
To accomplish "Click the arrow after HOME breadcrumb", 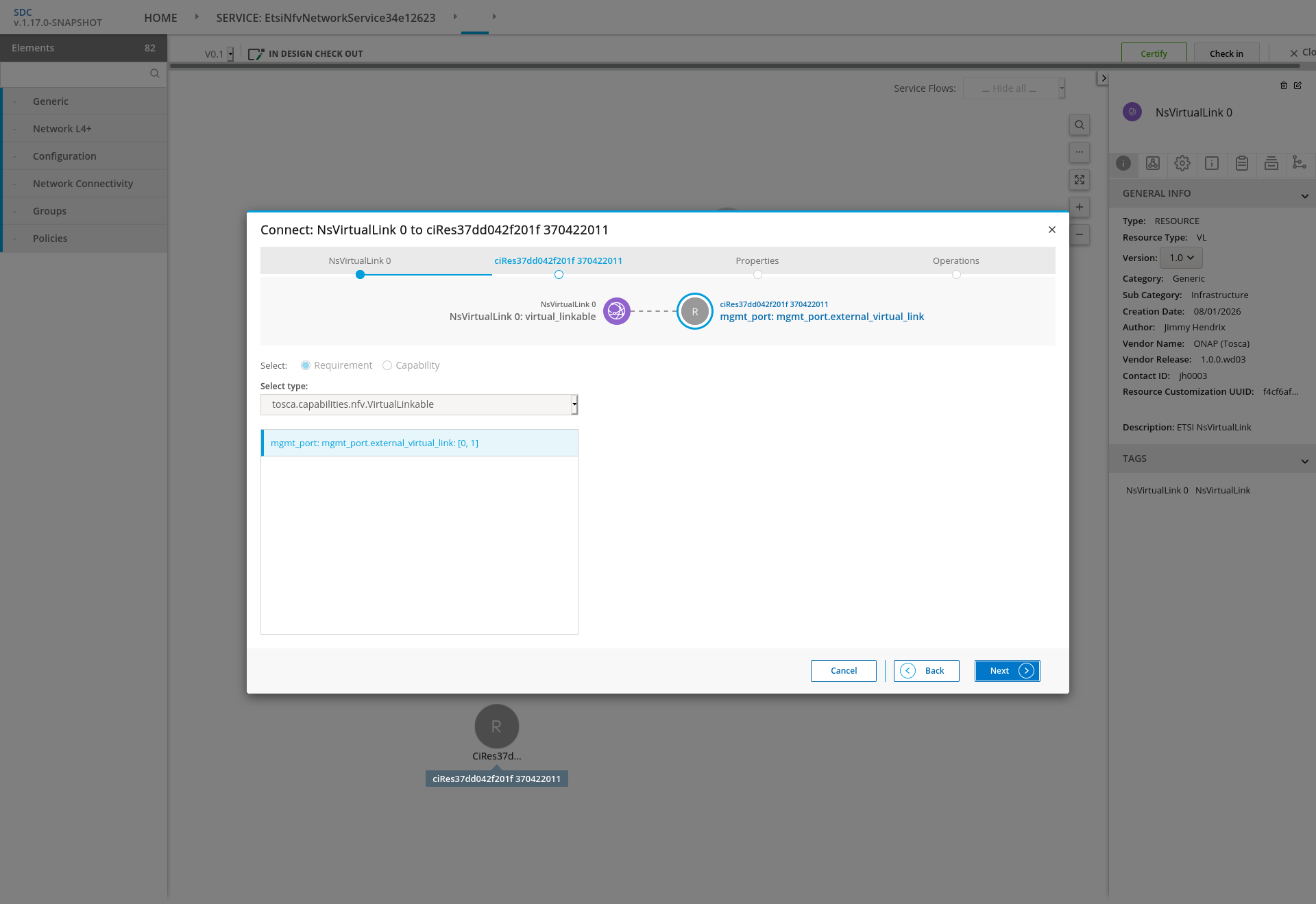I will click(x=197, y=16).
